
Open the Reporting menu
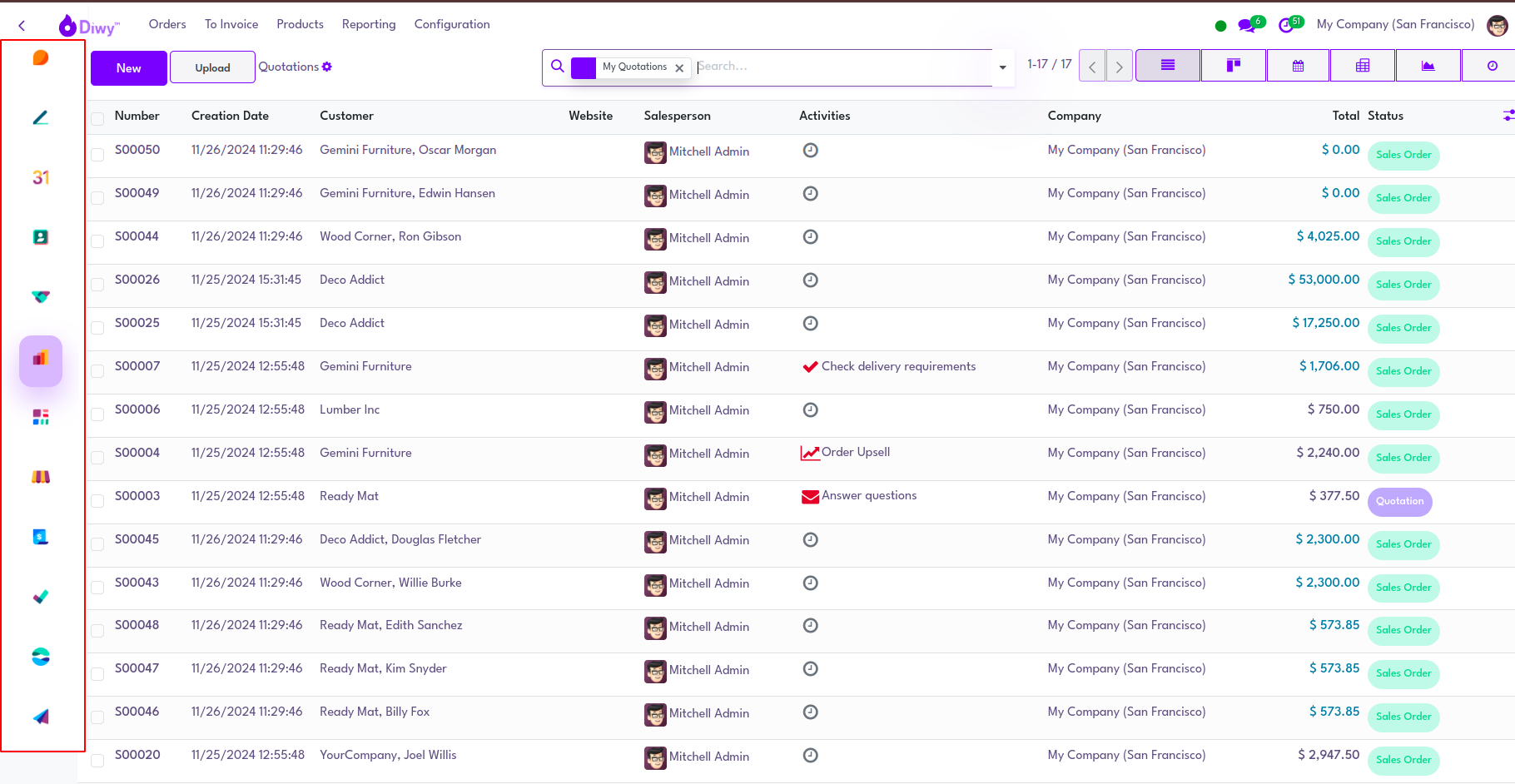pos(369,24)
